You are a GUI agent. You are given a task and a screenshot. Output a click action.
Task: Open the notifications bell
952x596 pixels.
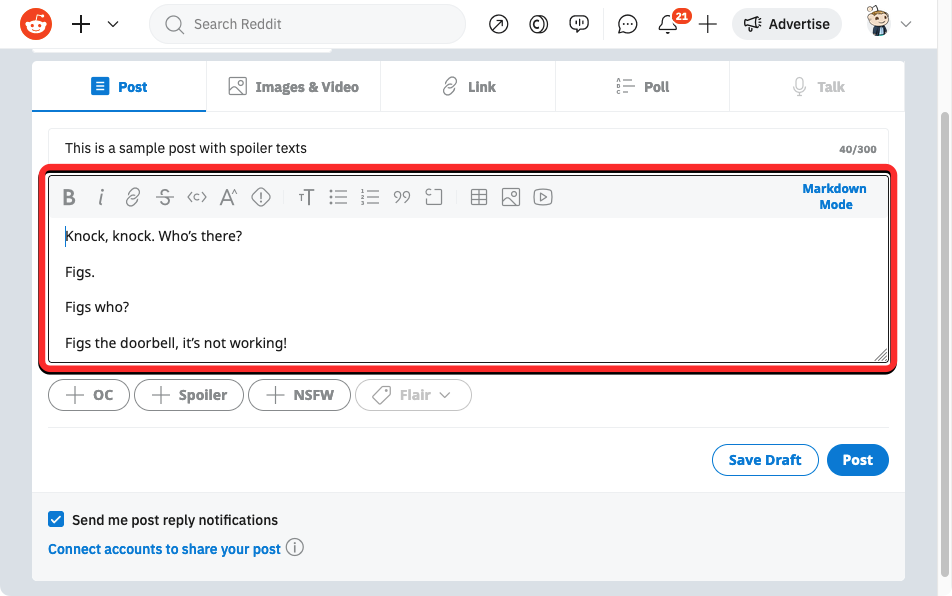click(668, 24)
